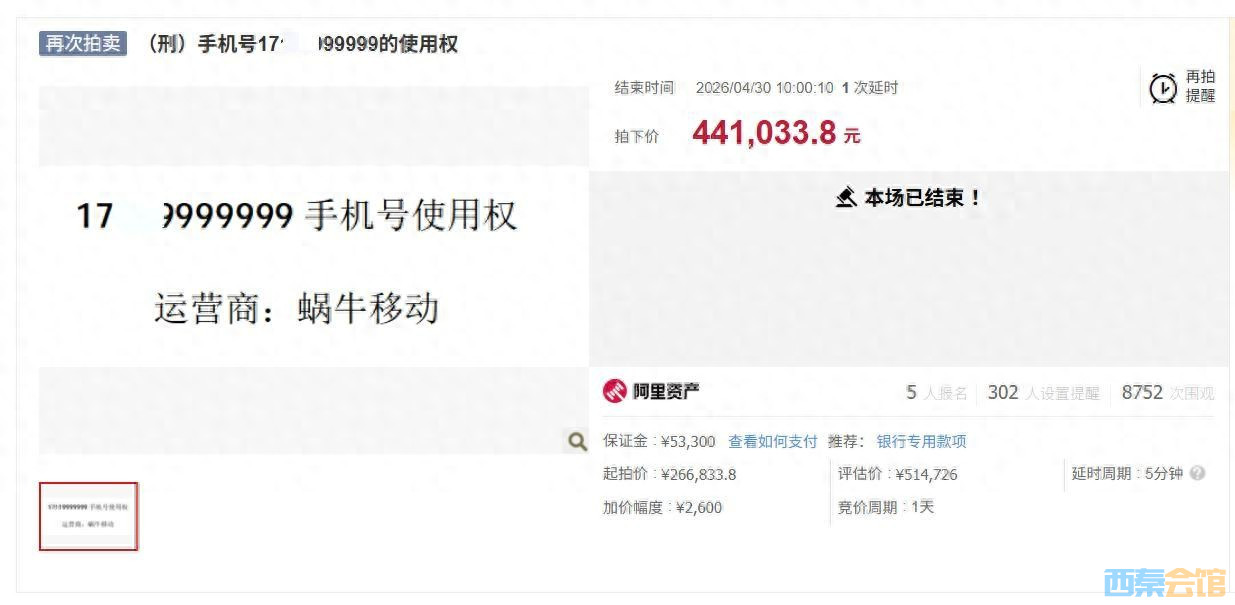Click the 再拍提醒 text label
The height and width of the screenshot is (605, 1235).
(1200, 87)
